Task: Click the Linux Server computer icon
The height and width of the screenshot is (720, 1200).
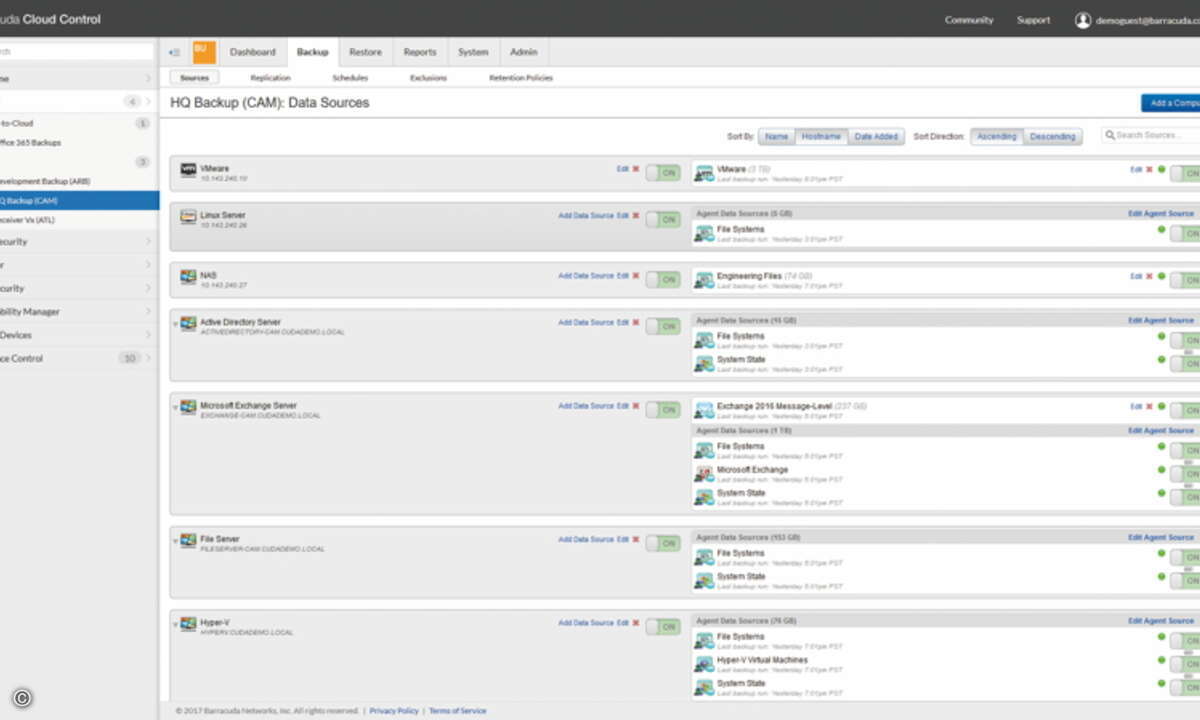Action: pos(188,217)
